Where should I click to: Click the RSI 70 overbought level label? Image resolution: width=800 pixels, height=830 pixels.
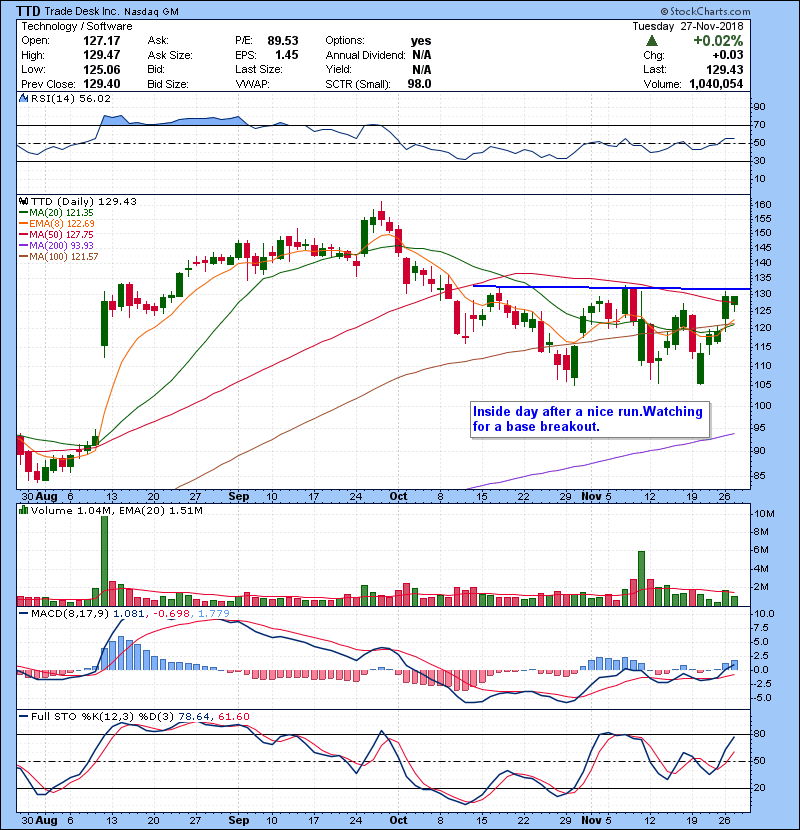[x=759, y=125]
